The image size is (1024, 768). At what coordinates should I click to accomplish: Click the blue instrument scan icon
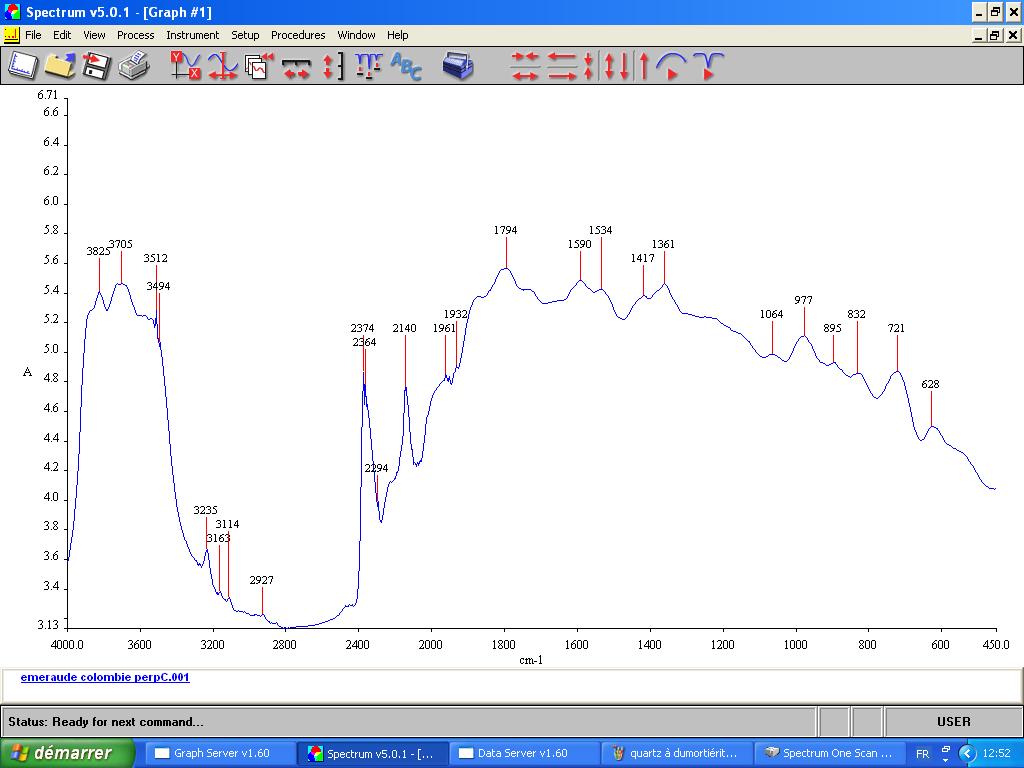tap(458, 66)
